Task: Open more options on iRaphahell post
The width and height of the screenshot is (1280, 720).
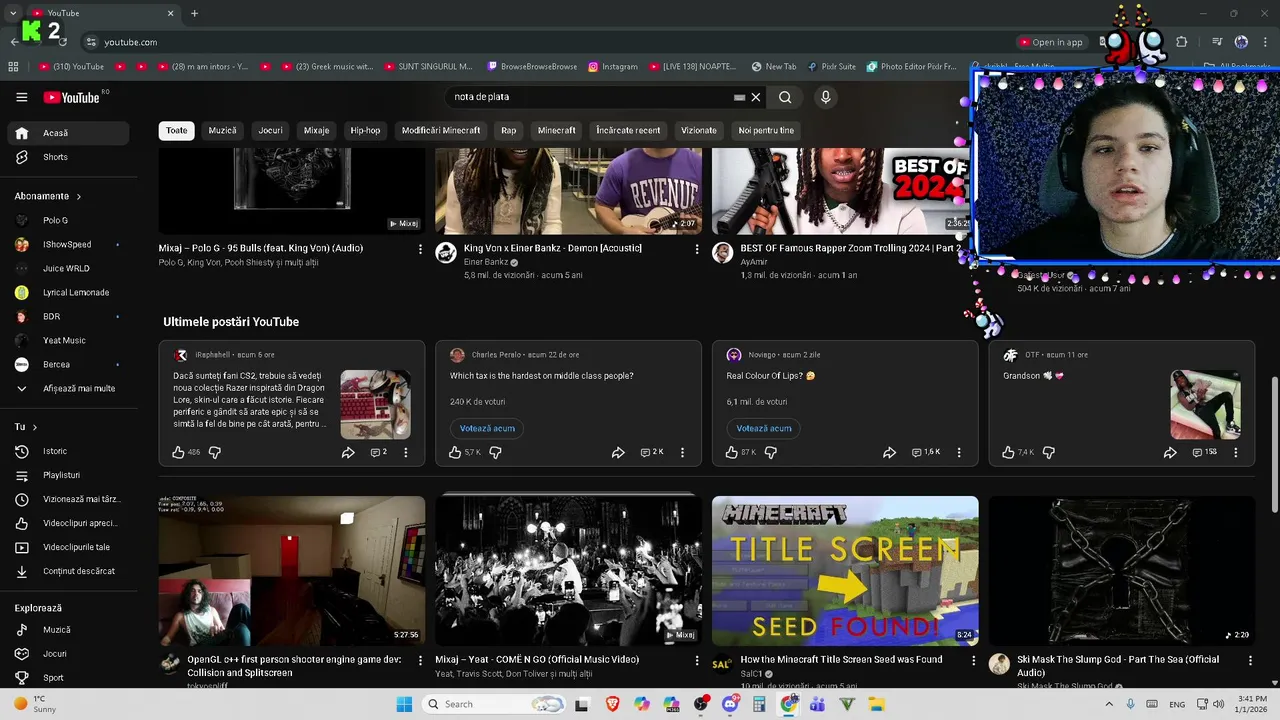Action: tap(405, 452)
